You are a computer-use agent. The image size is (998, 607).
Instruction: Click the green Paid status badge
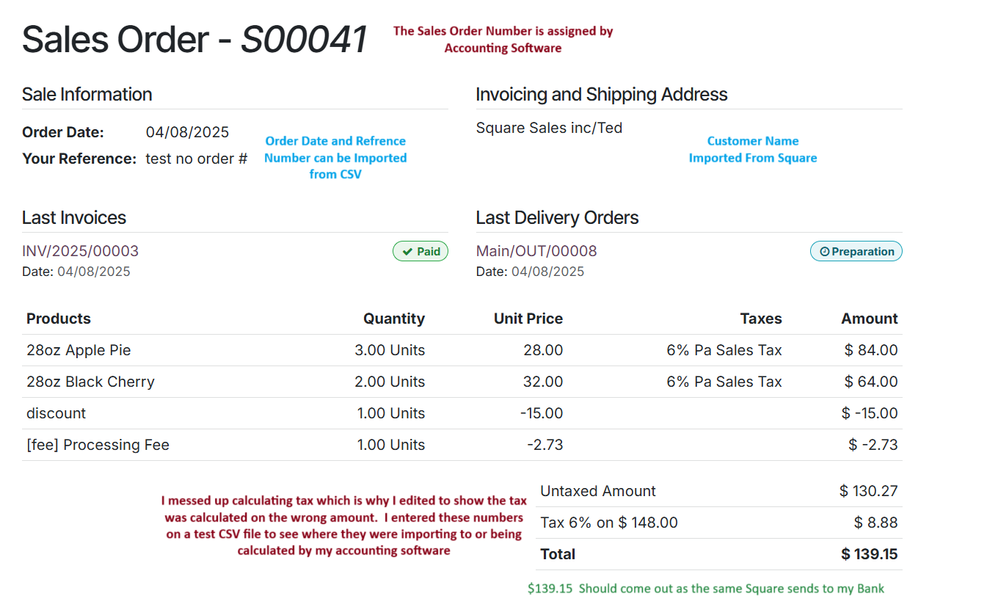click(420, 252)
